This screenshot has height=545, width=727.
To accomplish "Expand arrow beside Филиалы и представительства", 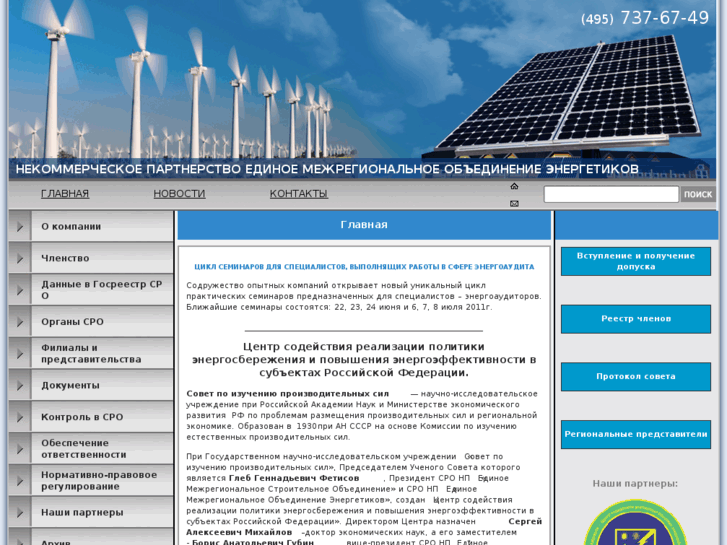I will (20, 353).
